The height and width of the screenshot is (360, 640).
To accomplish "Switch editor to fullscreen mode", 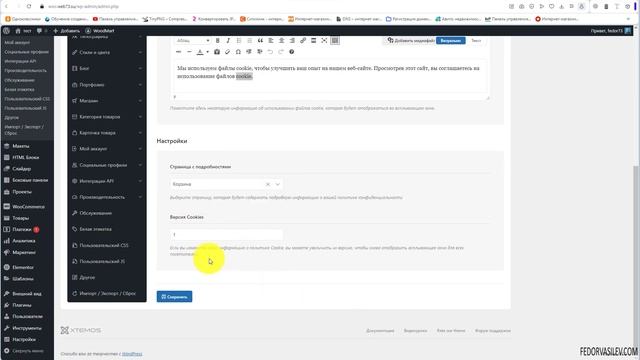I will coord(324,40).
